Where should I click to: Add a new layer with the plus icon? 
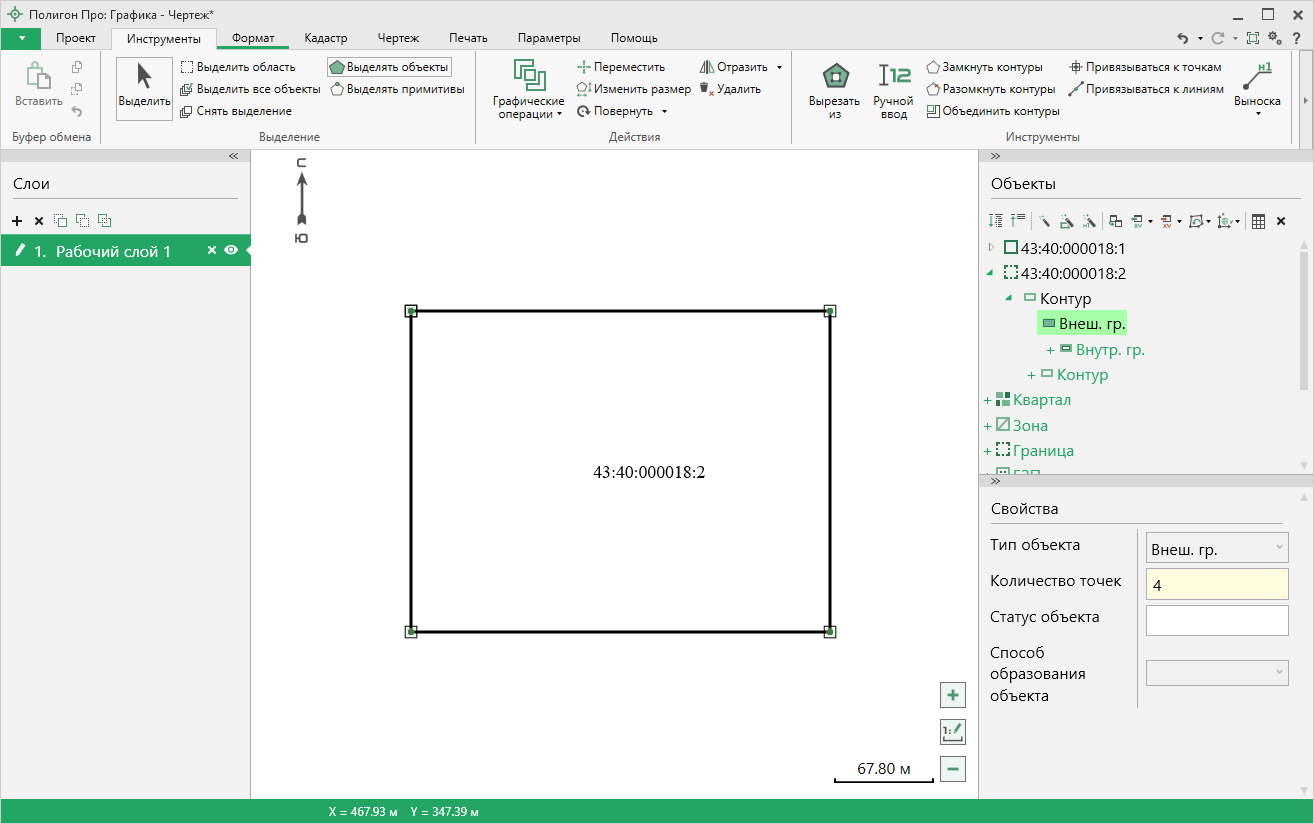tap(17, 221)
